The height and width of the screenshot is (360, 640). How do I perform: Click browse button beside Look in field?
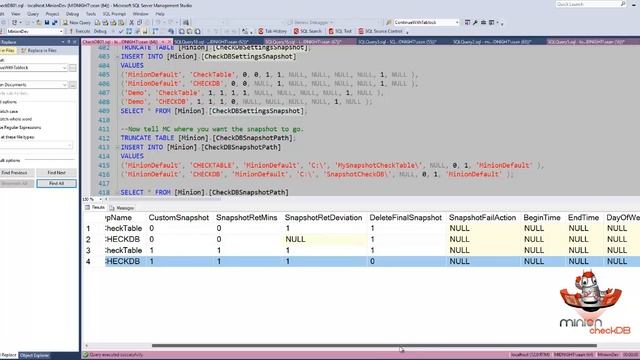point(73,85)
